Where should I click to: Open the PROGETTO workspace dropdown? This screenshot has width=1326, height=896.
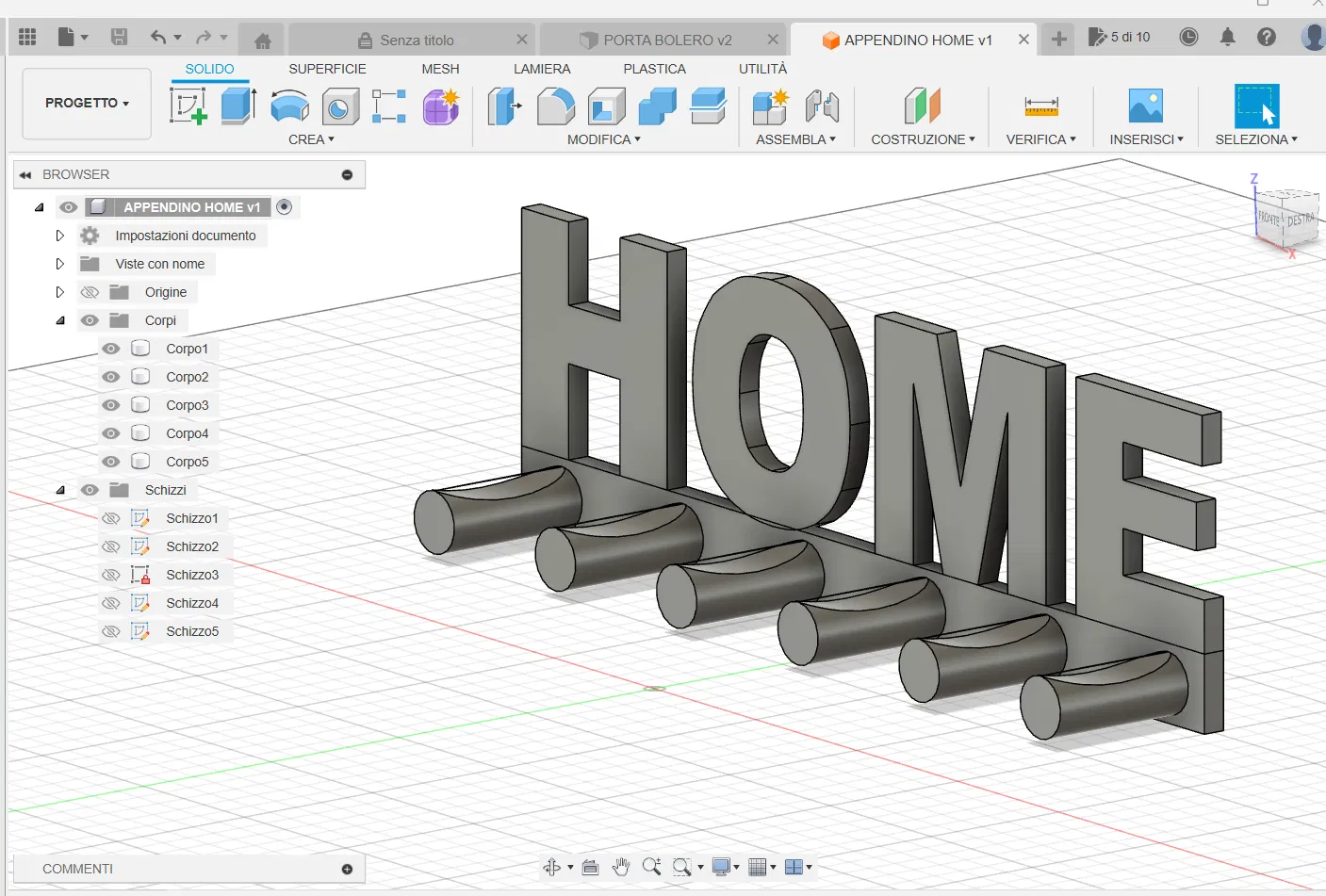coord(87,103)
